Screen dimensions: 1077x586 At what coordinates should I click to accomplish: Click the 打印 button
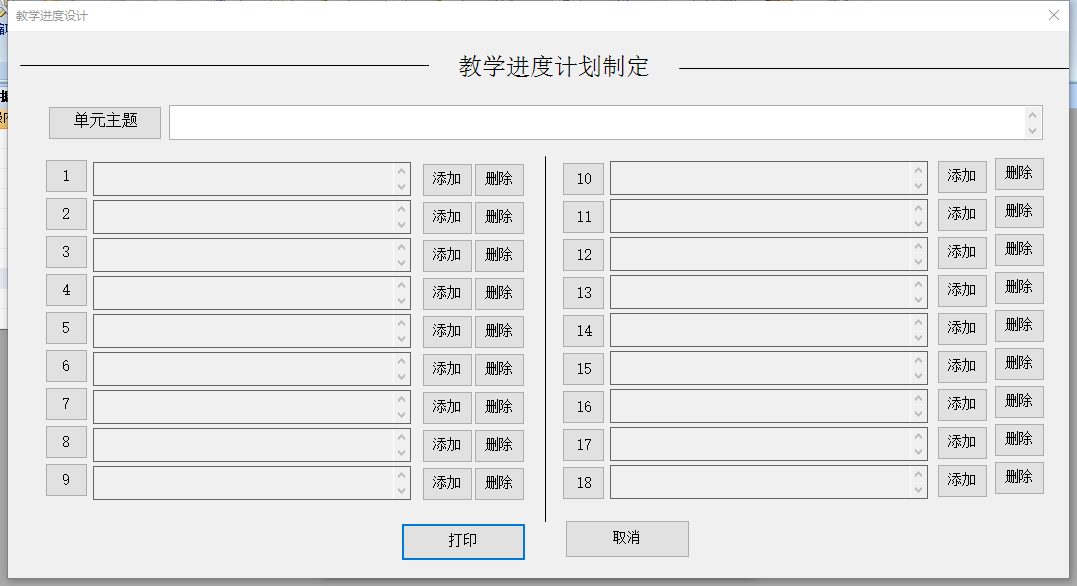463,541
